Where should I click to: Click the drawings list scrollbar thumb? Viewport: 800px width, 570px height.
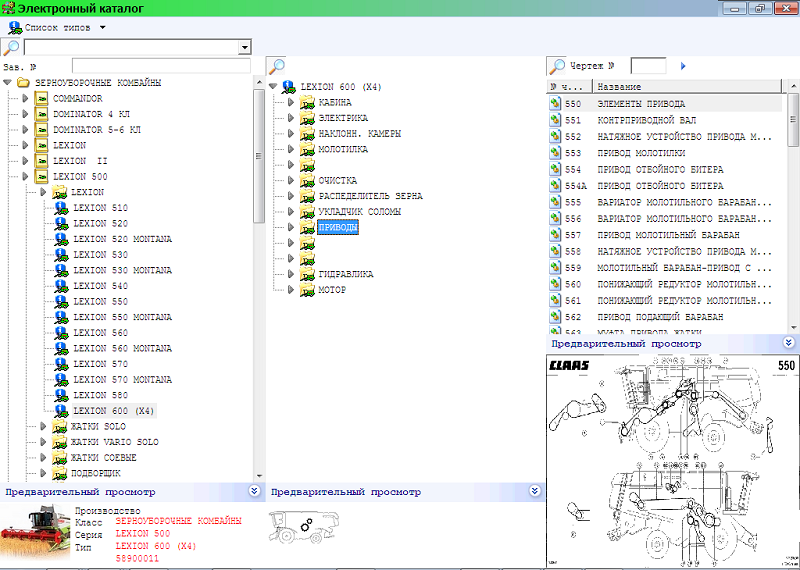[793, 120]
